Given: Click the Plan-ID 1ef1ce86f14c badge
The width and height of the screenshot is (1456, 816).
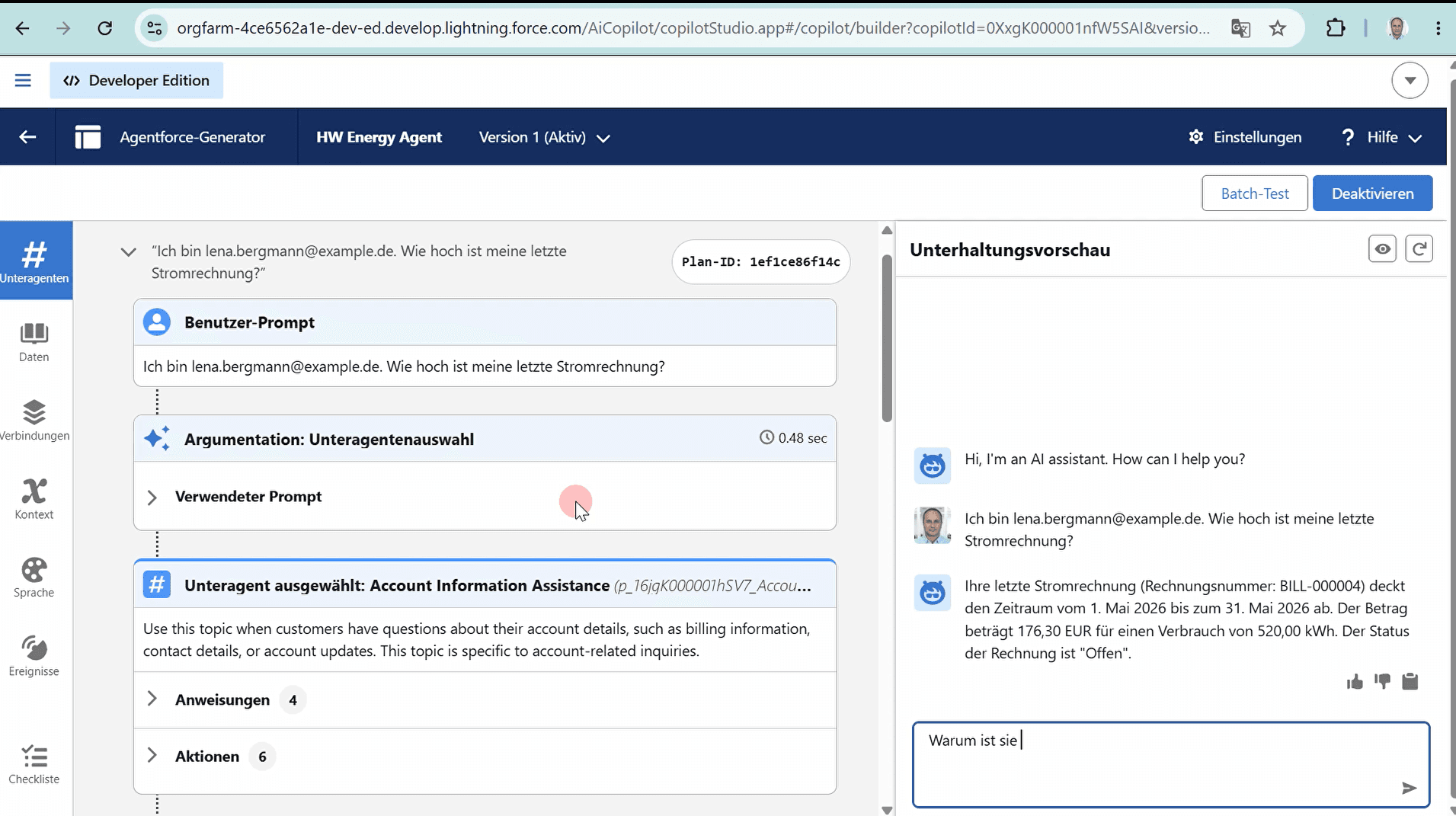Looking at the screenshot, I should 760,262.
